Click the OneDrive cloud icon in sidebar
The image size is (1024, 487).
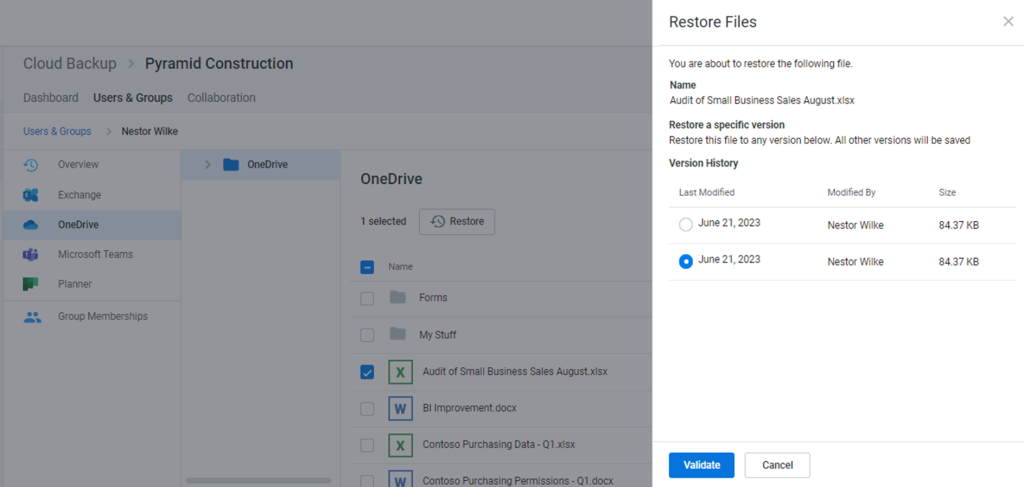pos(31,225)
